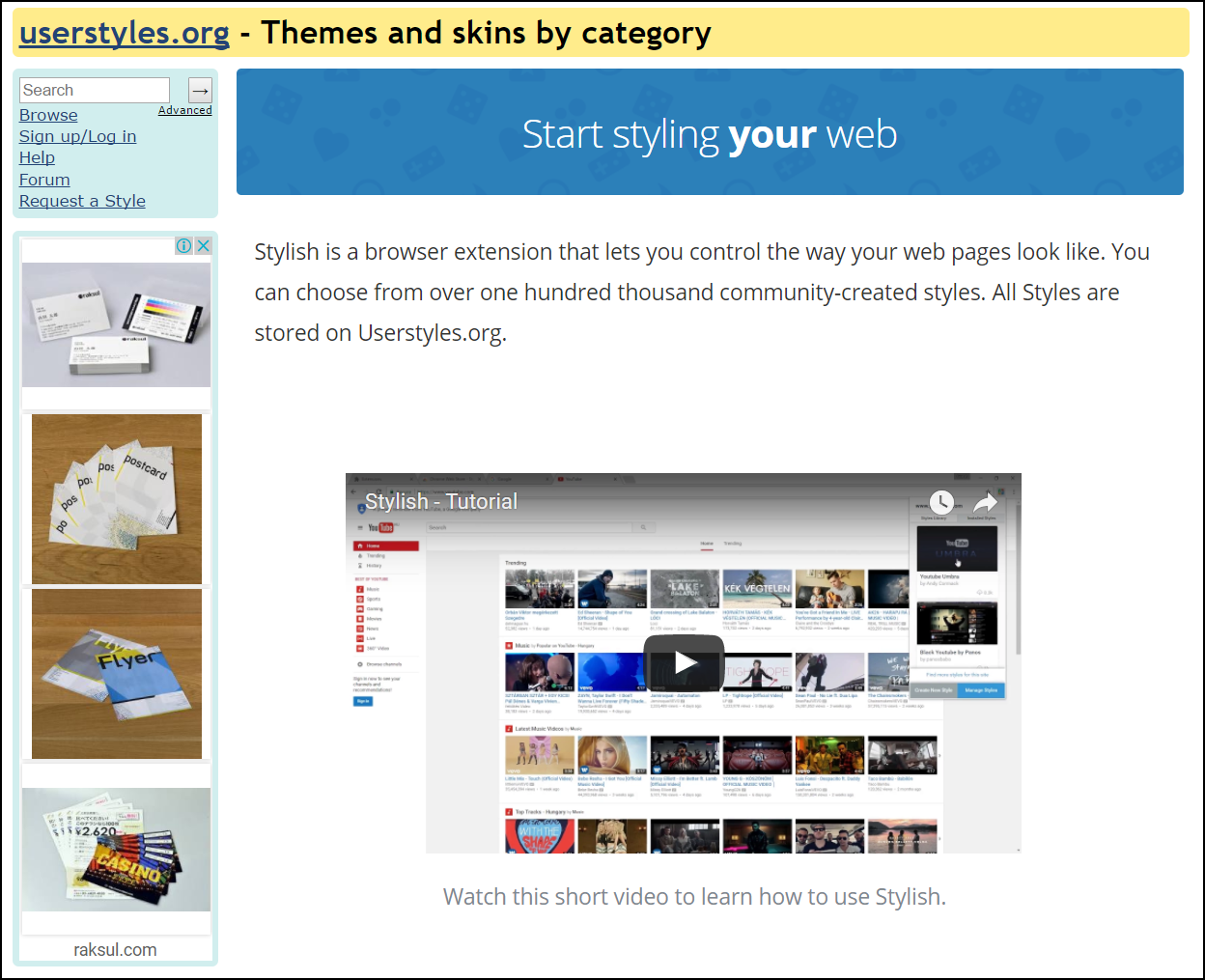Click the Share arrow icon on the video

[x=985, y=502]
